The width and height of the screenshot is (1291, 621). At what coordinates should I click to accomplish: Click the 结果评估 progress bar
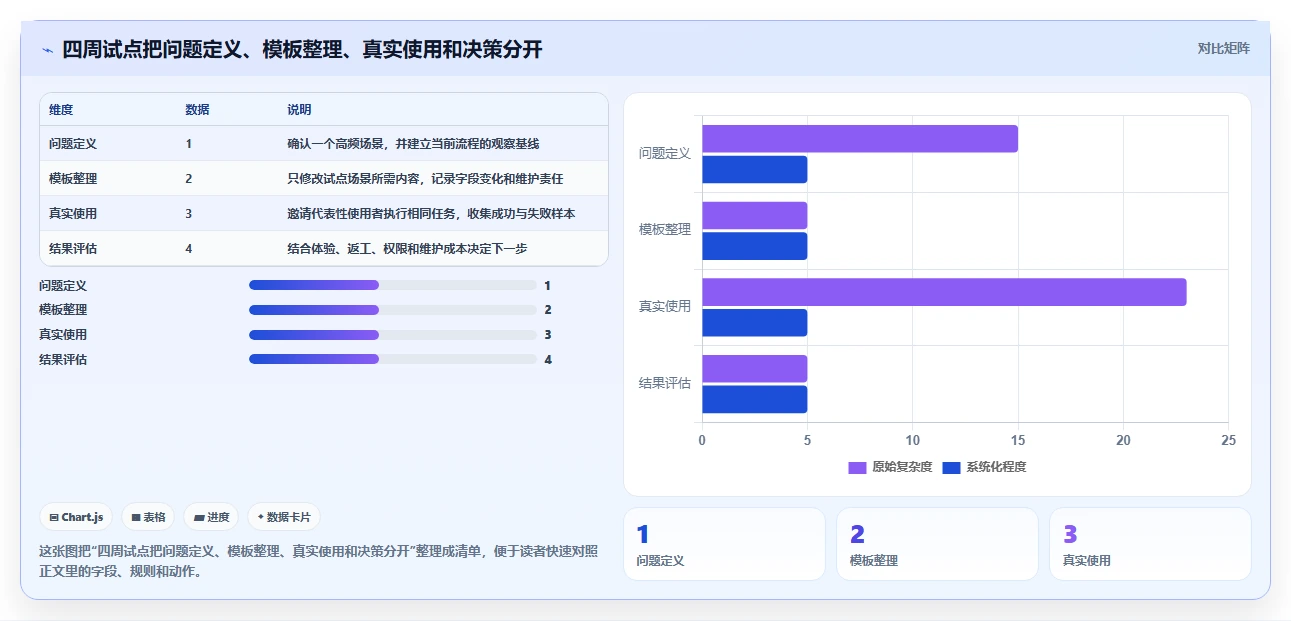[393, 359]
